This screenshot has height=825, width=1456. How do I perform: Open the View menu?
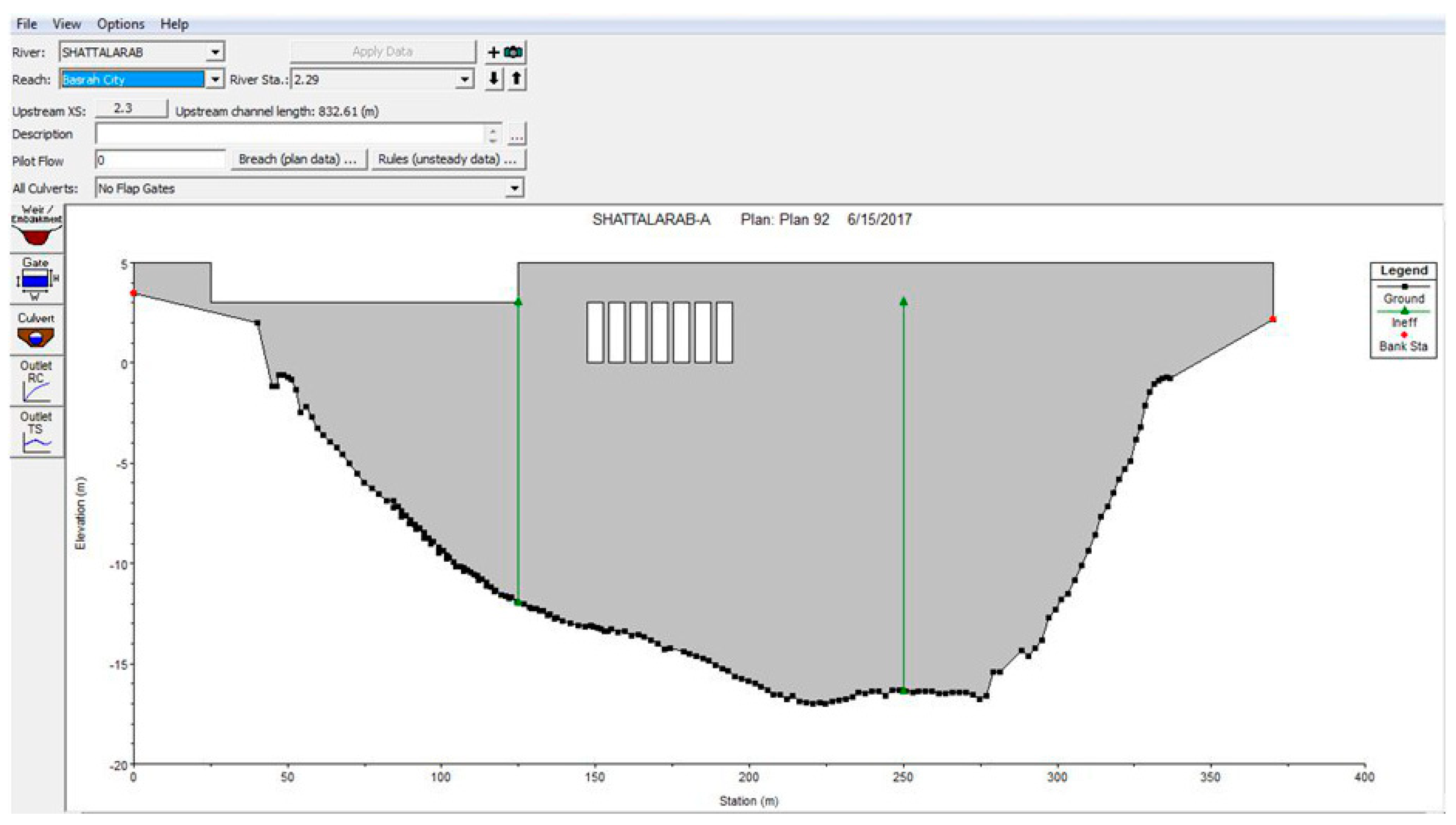66,24
